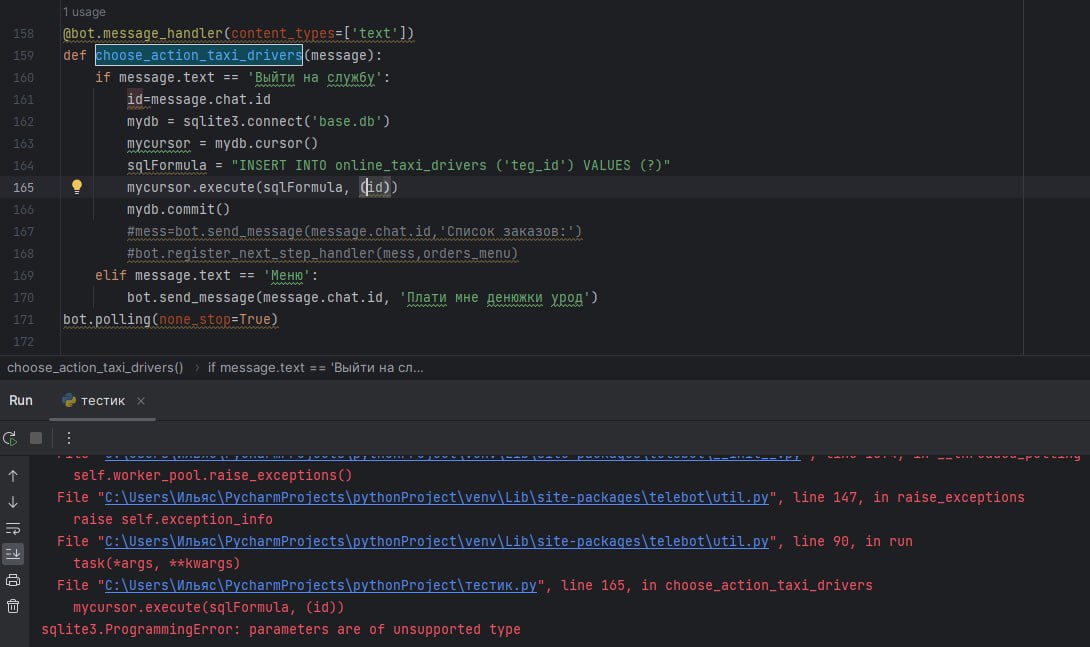This screenshot has height=647, width=1090.
Task: Rerun the тестик script
Action: pyautogui.click(x=10, y=438)
